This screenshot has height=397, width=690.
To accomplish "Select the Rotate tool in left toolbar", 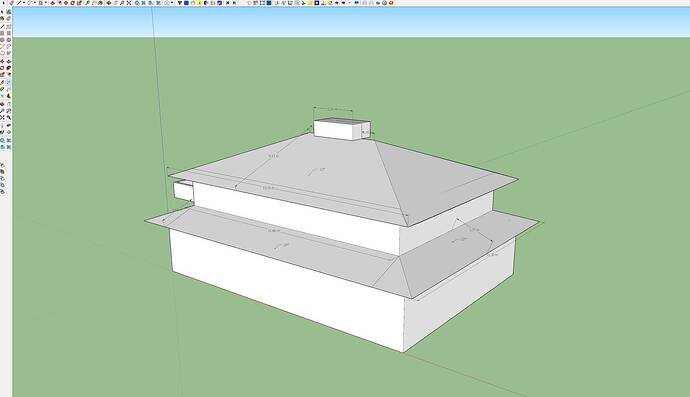I will pyautogui.click(x=2, y=67).
